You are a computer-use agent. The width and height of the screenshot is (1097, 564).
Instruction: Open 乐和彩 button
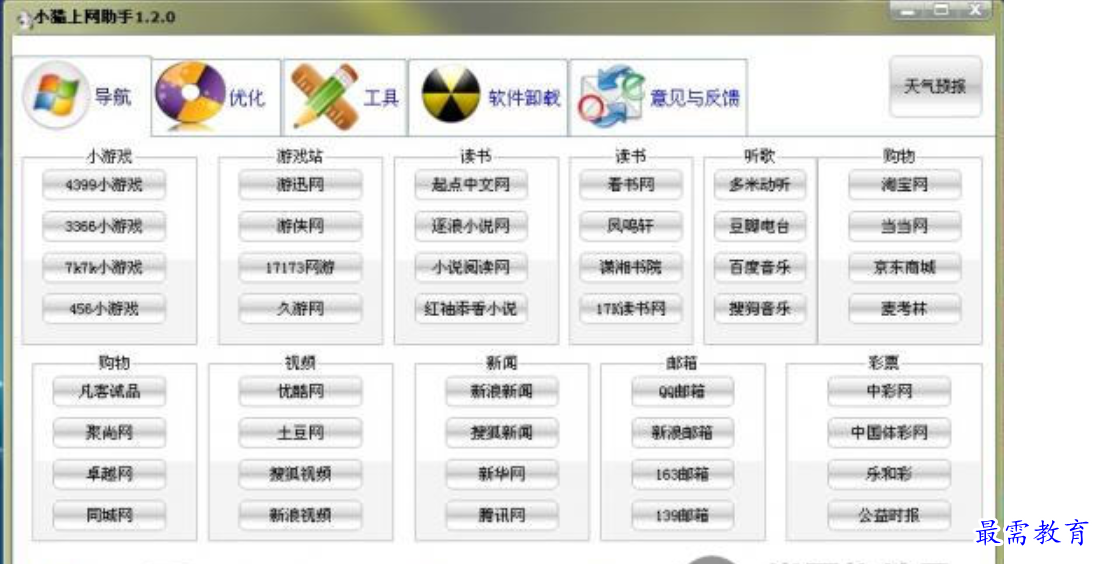pyautogui.click(x=889, y=474)
